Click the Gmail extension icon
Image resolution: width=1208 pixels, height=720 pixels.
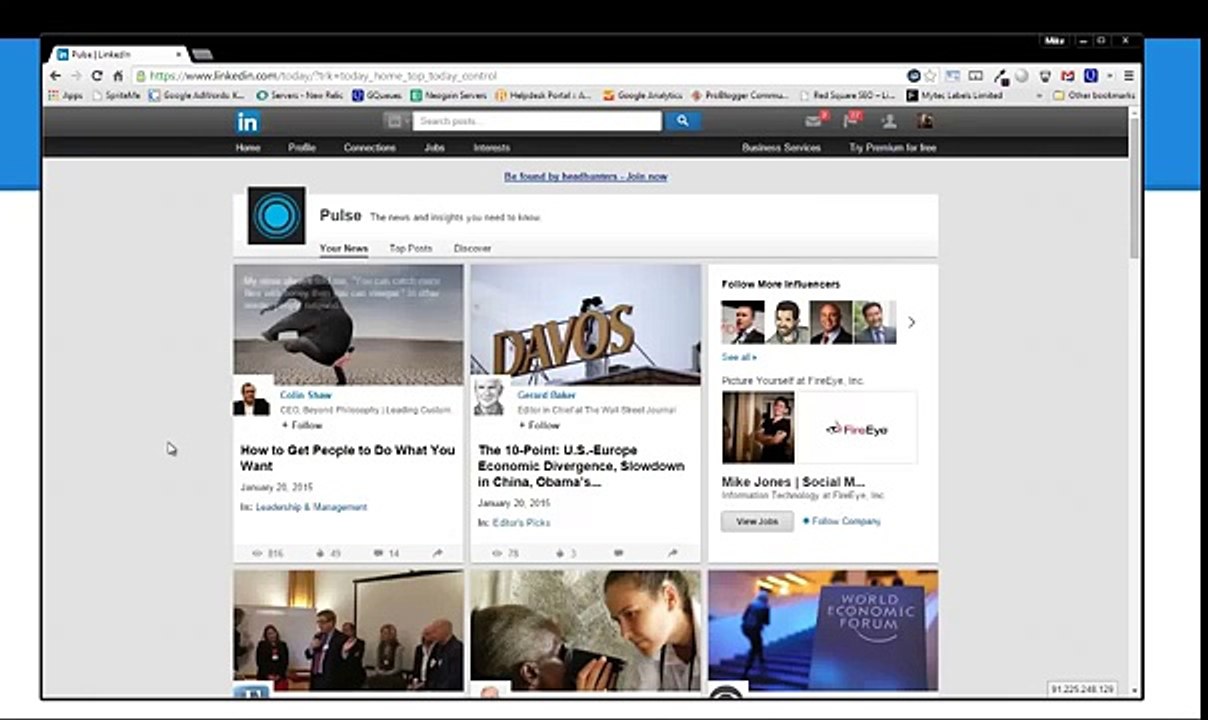pos(1068,76)
